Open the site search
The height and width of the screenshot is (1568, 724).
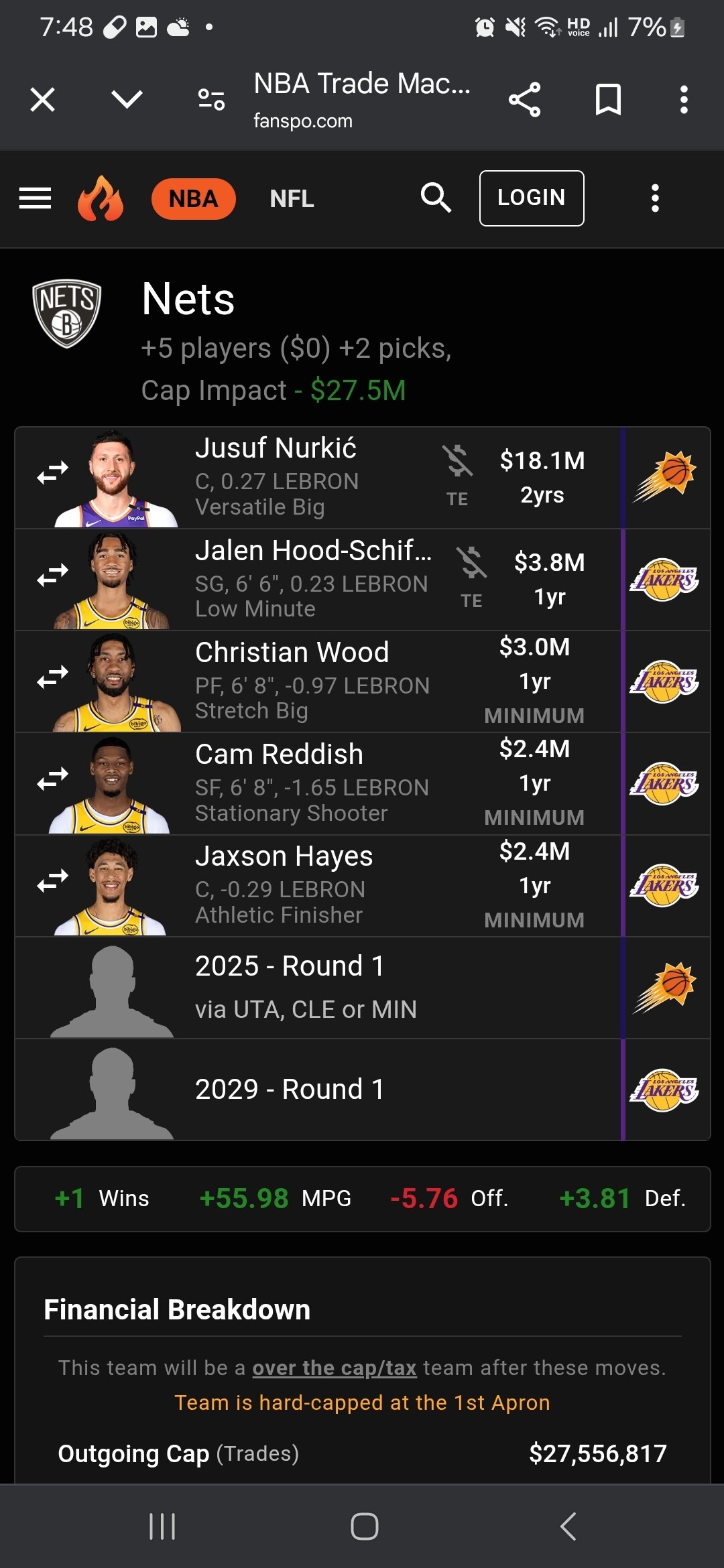(x=436, y=198)
